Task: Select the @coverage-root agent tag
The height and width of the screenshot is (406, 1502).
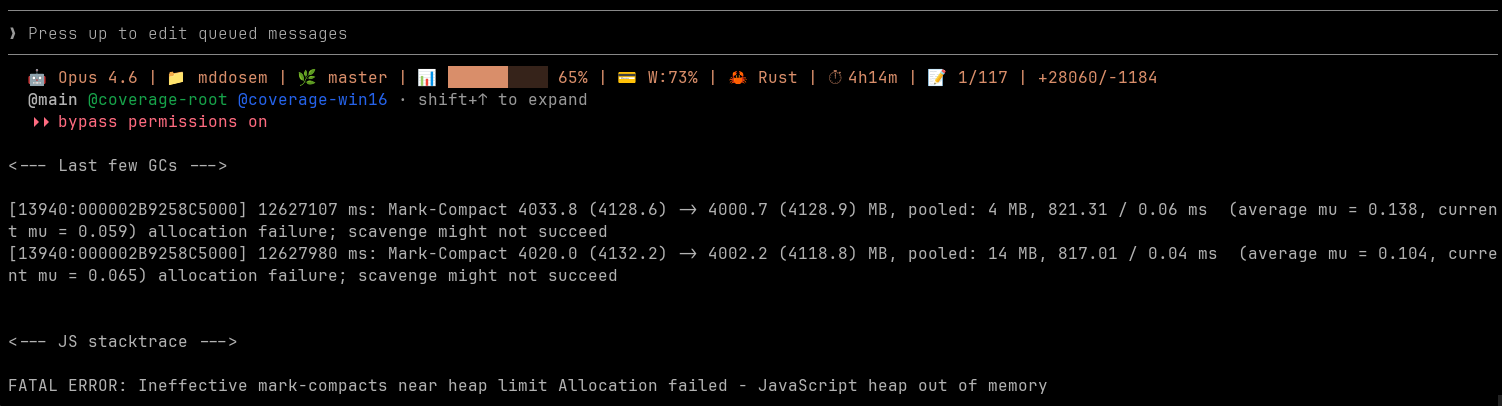Action: point(158,100)
